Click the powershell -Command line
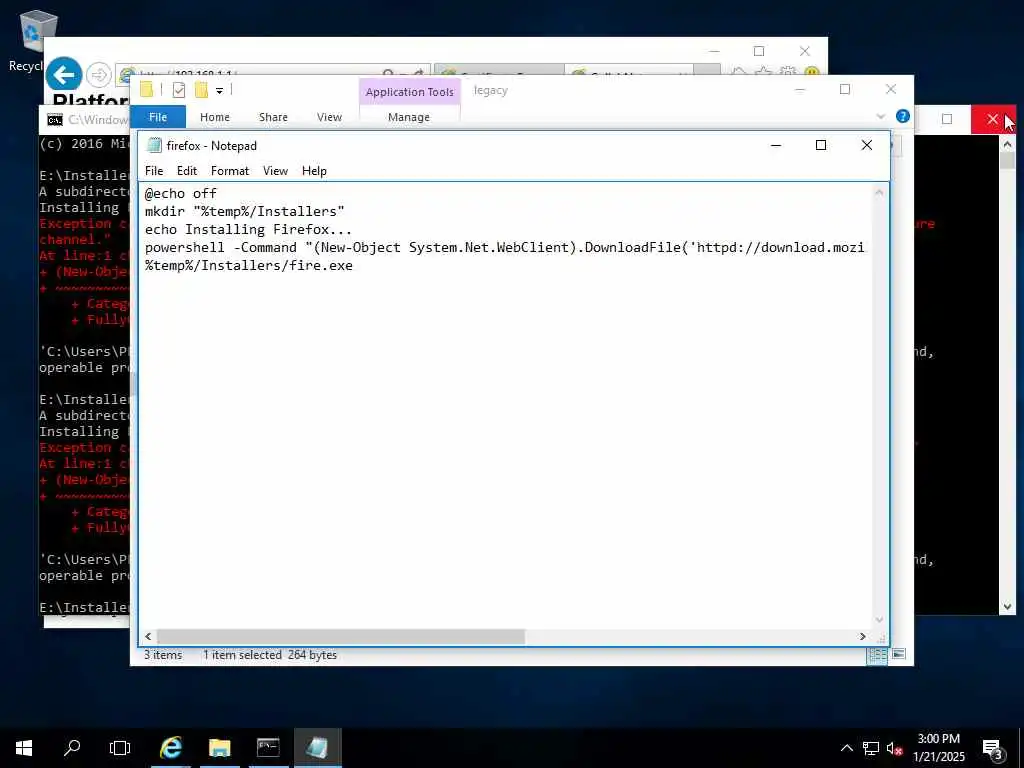Viewport: 1024px width, 768px height. pos(504,247)
